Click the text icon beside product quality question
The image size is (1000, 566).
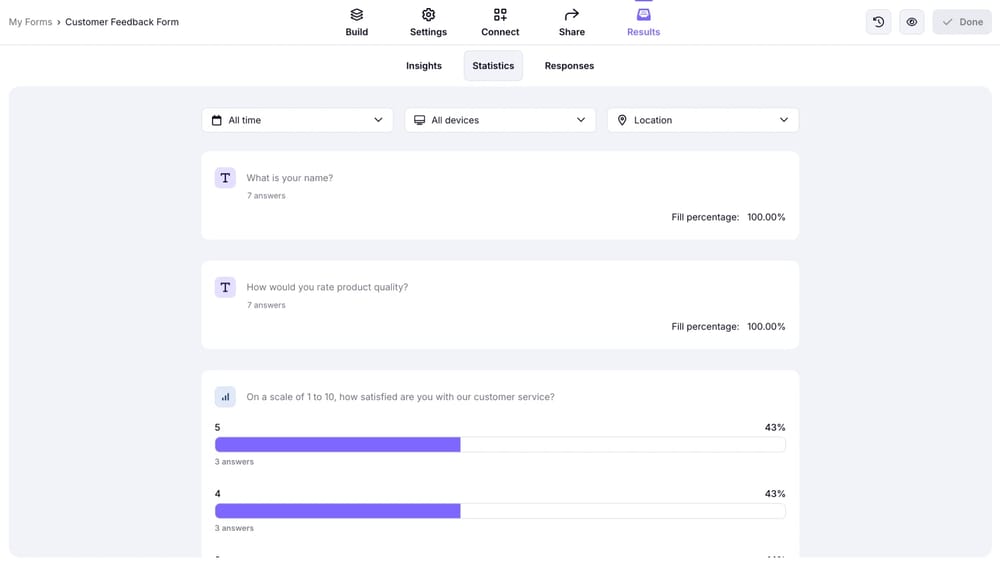[225, 288]
